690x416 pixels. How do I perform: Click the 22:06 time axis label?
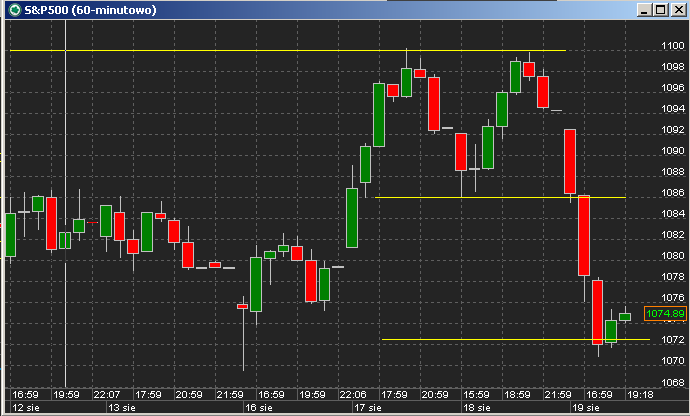[x=353, y=395]
